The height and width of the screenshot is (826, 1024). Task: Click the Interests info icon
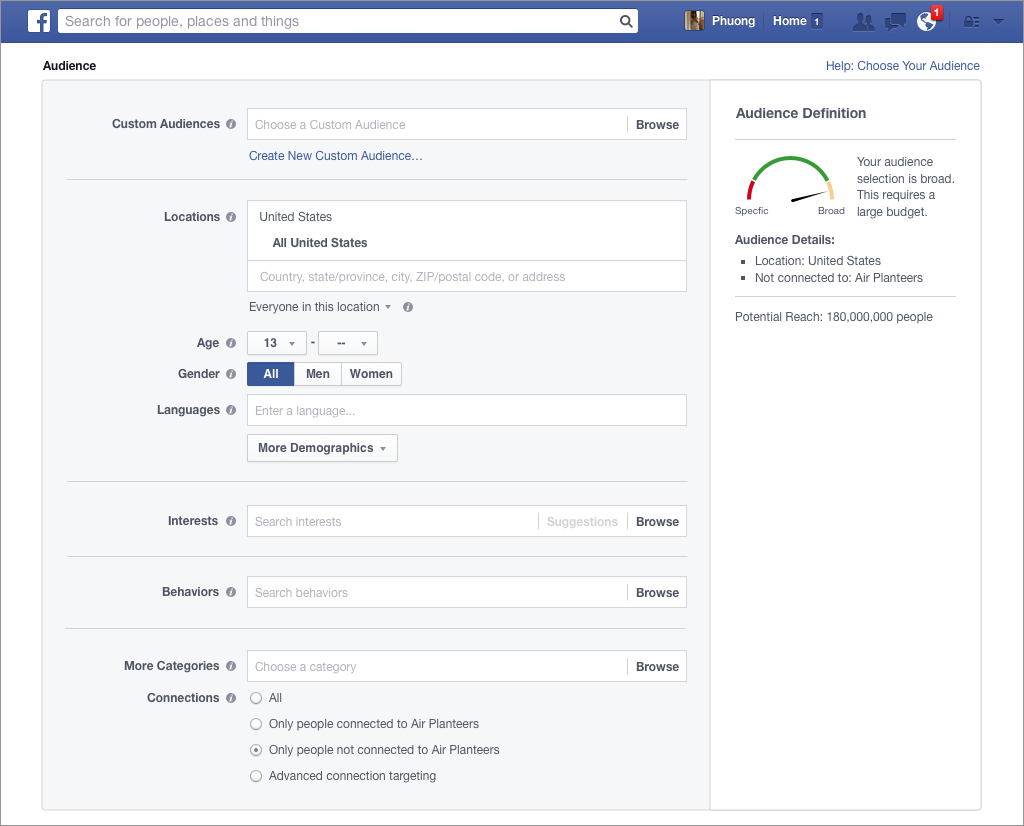pyautogui.click(x=231, y=521)
